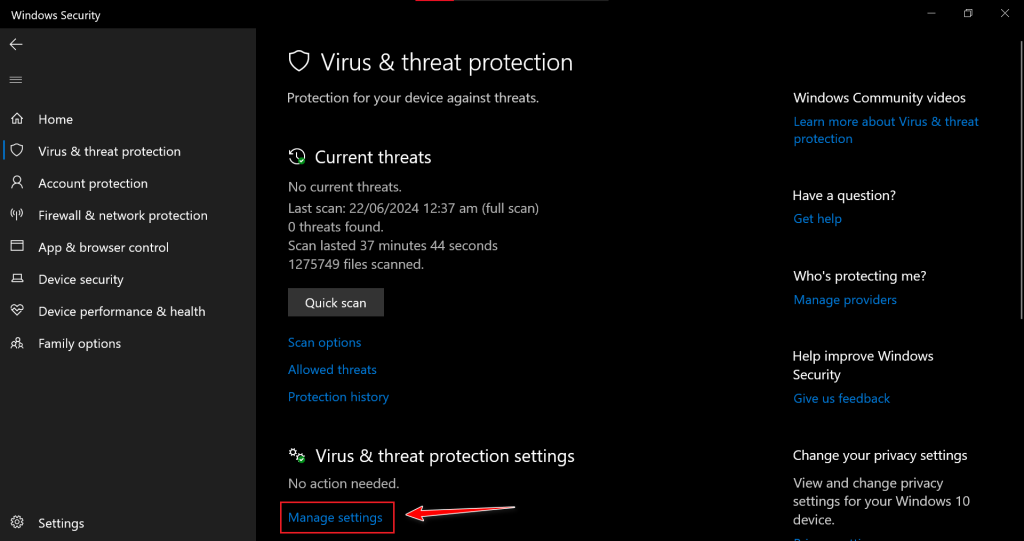View Allowed threats link
This screenshot has width=1024, height=541.
[332, 370]
